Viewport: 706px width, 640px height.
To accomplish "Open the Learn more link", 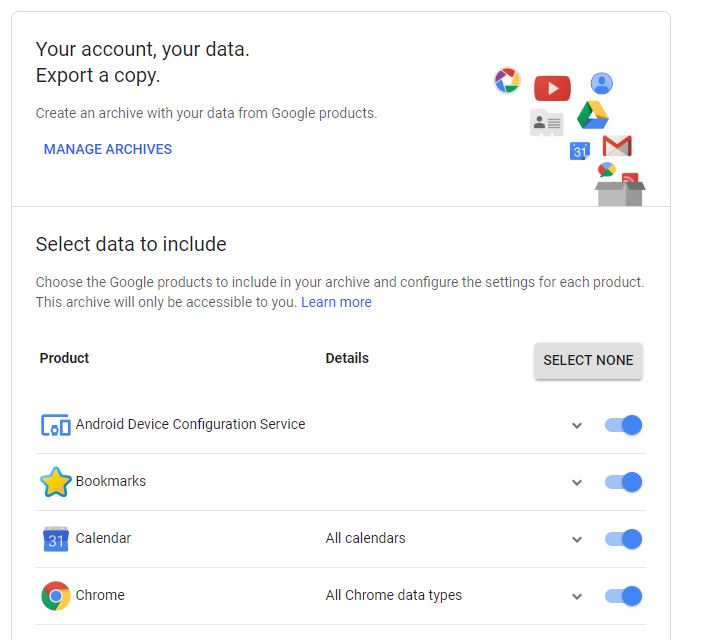I will (336, 302).
